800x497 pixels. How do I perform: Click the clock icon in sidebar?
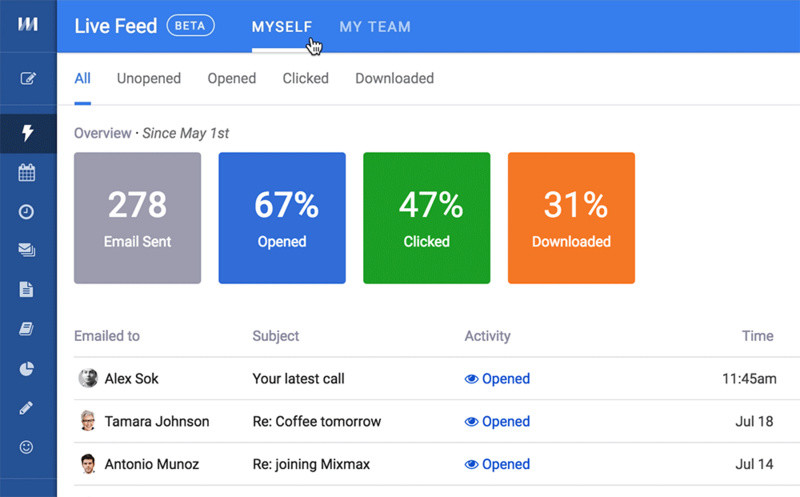pos(27,212)
